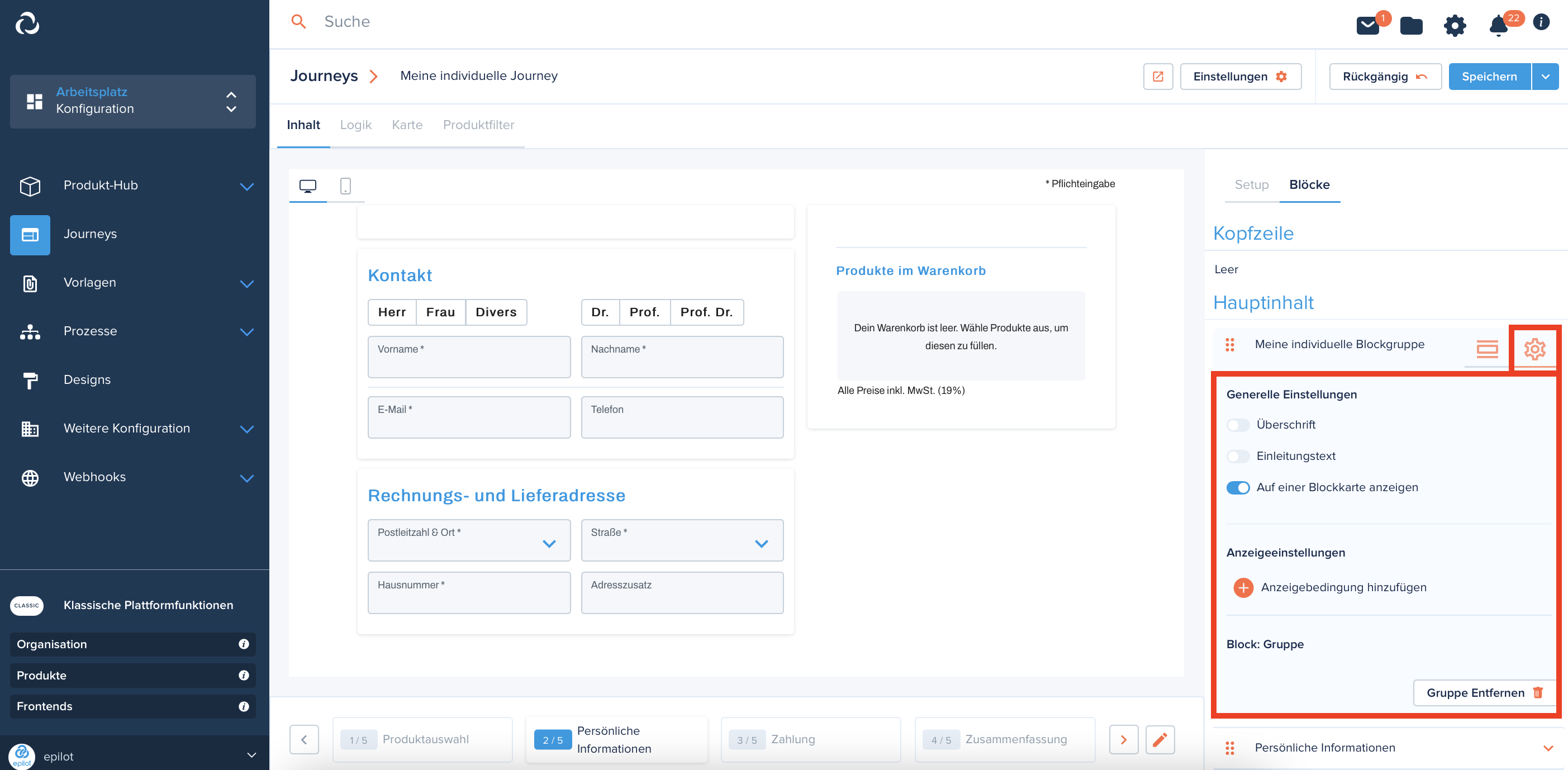The height and width of the screenshot is (770, 1568).
Task: Select the Blöcke tab
Action: (1309, 184)
